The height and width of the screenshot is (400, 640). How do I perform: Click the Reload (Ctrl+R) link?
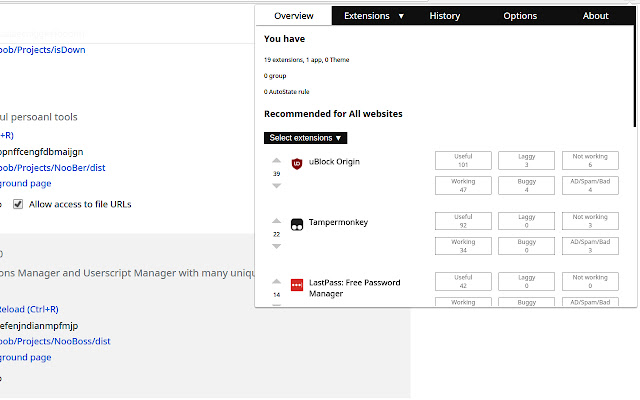point(29,309)
